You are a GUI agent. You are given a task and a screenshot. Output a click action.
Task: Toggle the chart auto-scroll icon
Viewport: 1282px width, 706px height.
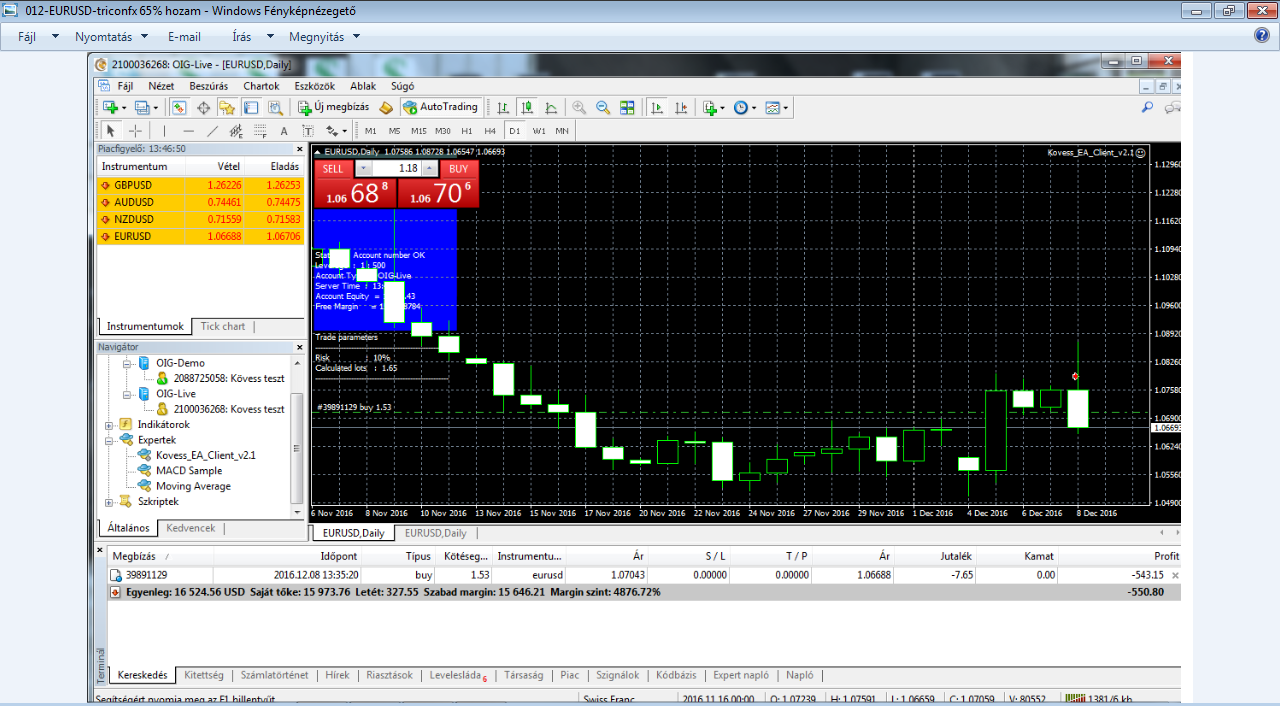(x=657, y=108)
